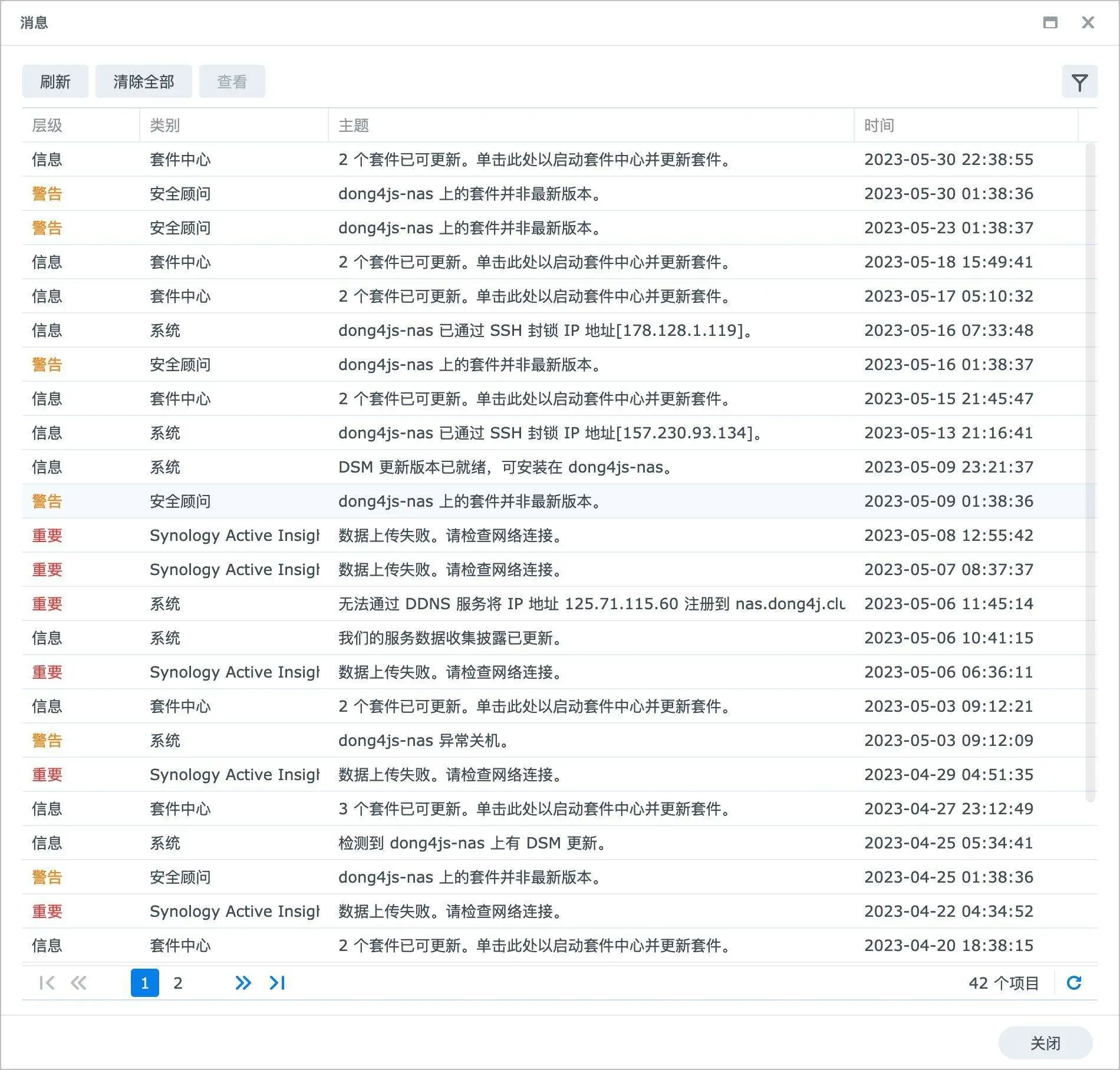Close the messages window with X

pos(1088,23)
